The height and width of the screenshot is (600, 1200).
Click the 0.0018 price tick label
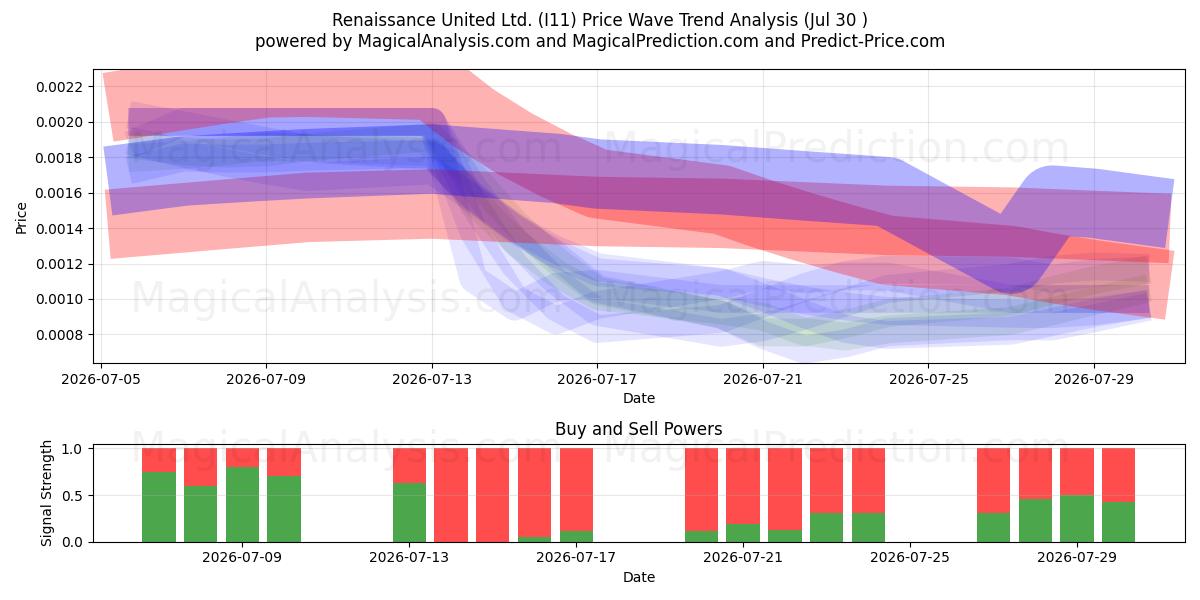[58, 158]
